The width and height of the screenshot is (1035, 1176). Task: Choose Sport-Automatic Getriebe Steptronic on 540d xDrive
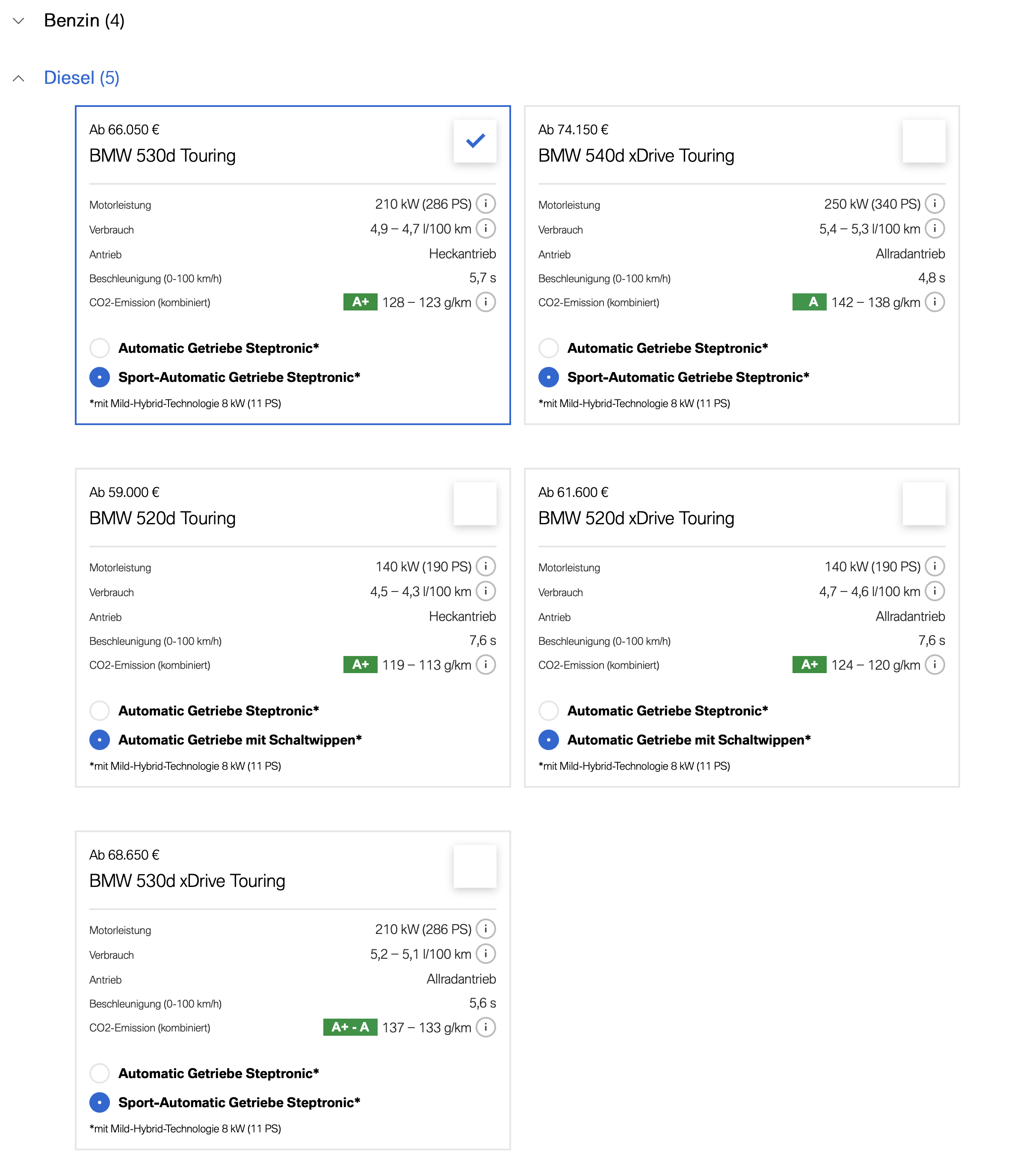coord(548,378)
